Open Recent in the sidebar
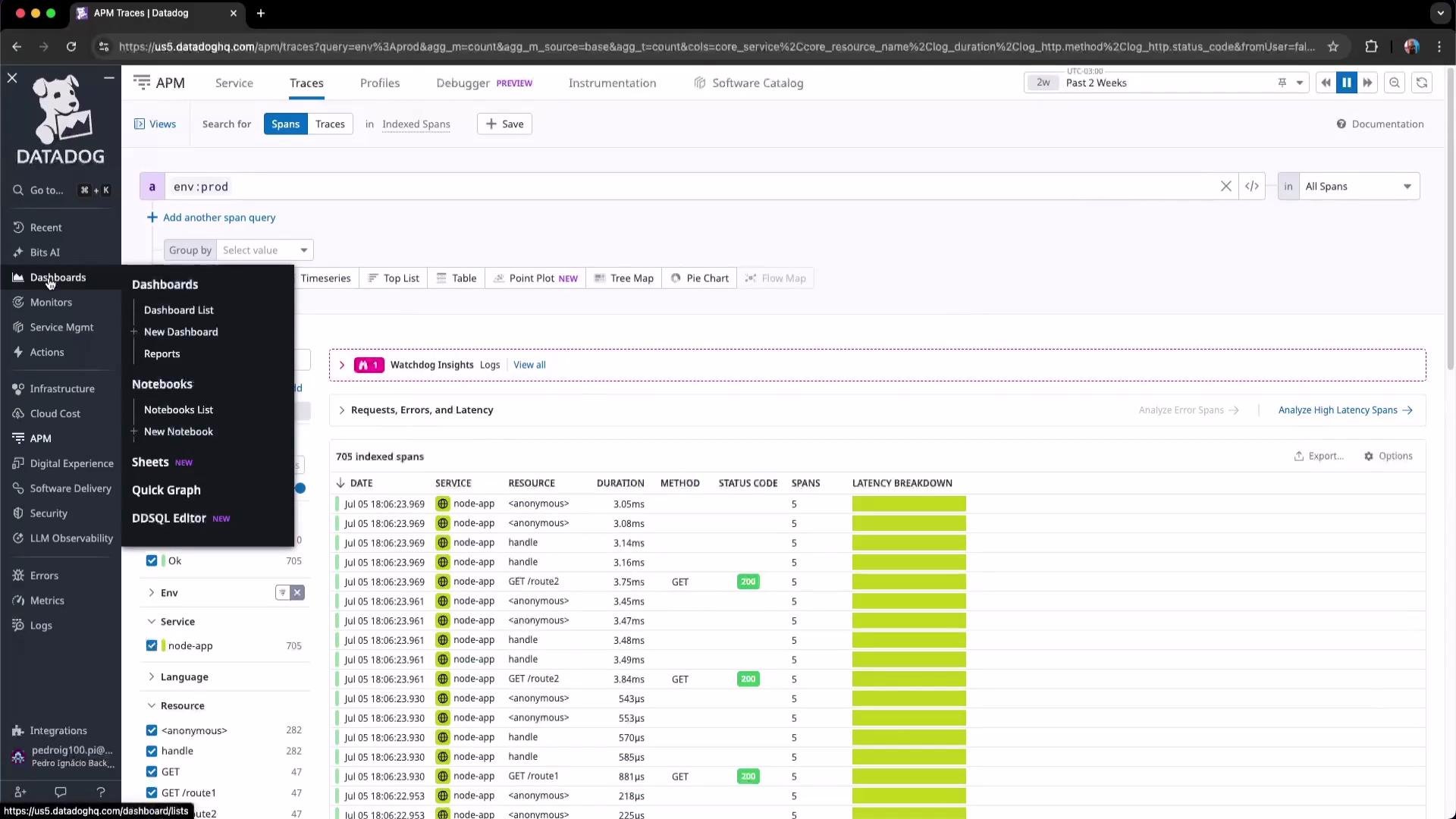This screenshot has width=1456, height=819. pos(45,227)
